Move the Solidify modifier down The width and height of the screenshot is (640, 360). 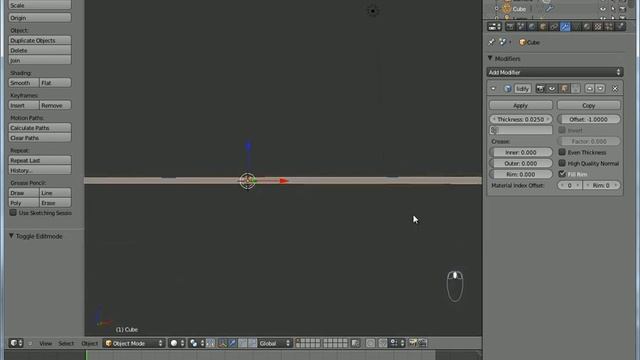(600, 89)
